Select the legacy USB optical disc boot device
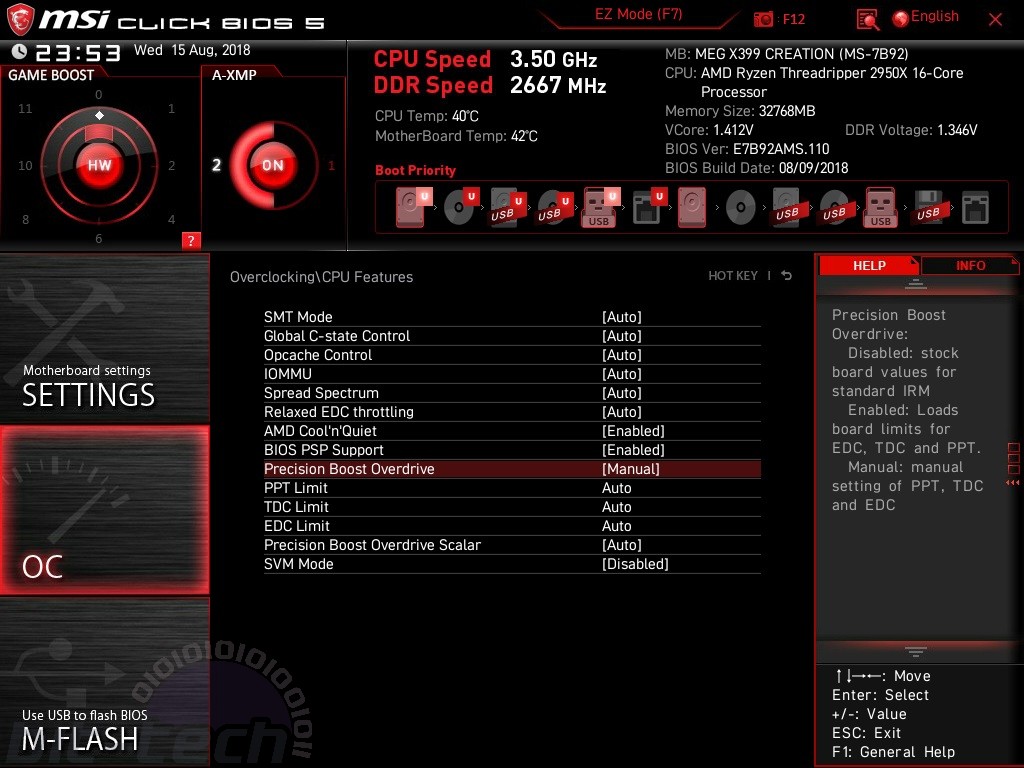 coord(835,207)
